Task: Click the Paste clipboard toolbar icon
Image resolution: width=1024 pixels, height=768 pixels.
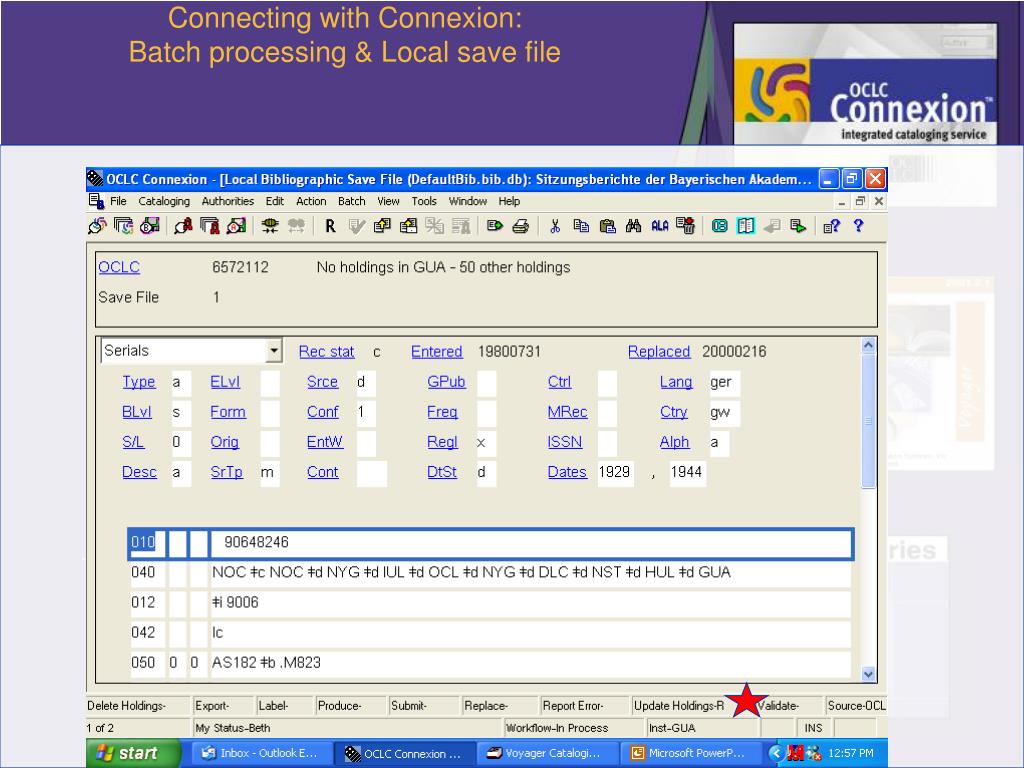Action: coord(607,226)
